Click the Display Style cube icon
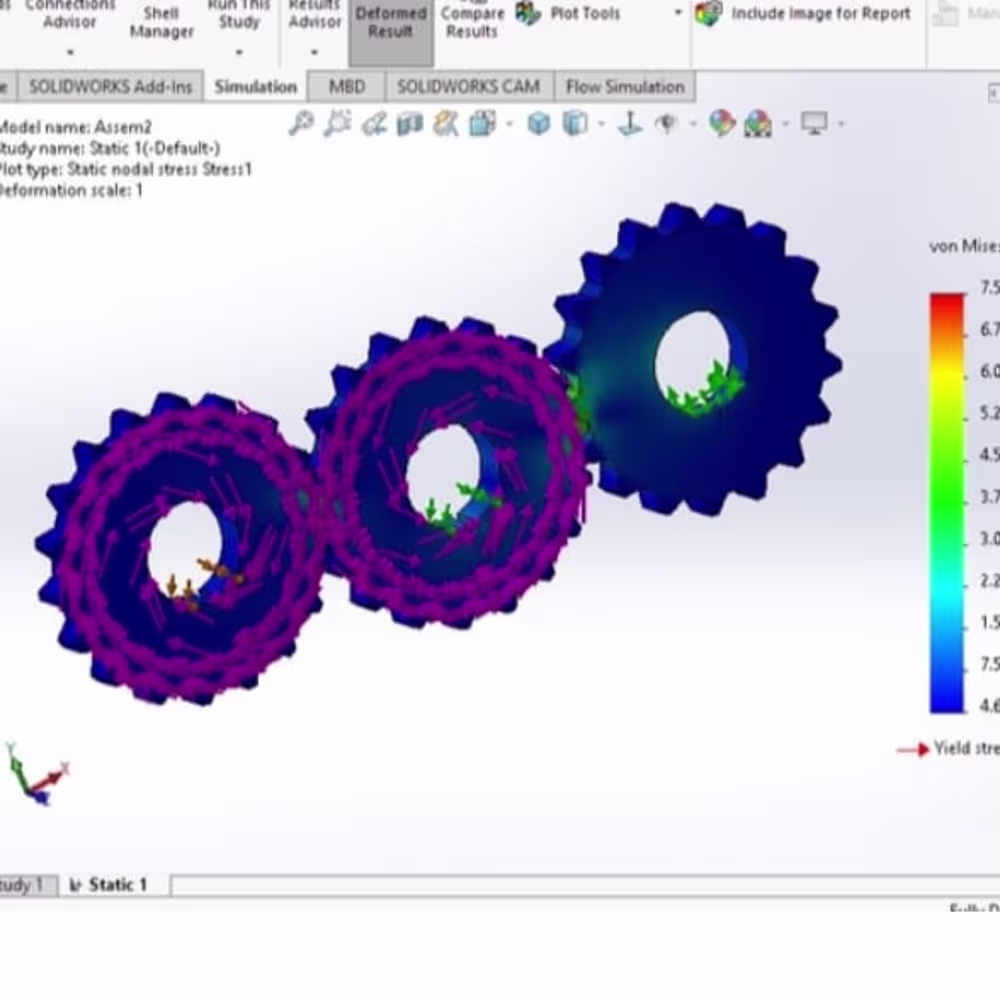 [539, 123]
